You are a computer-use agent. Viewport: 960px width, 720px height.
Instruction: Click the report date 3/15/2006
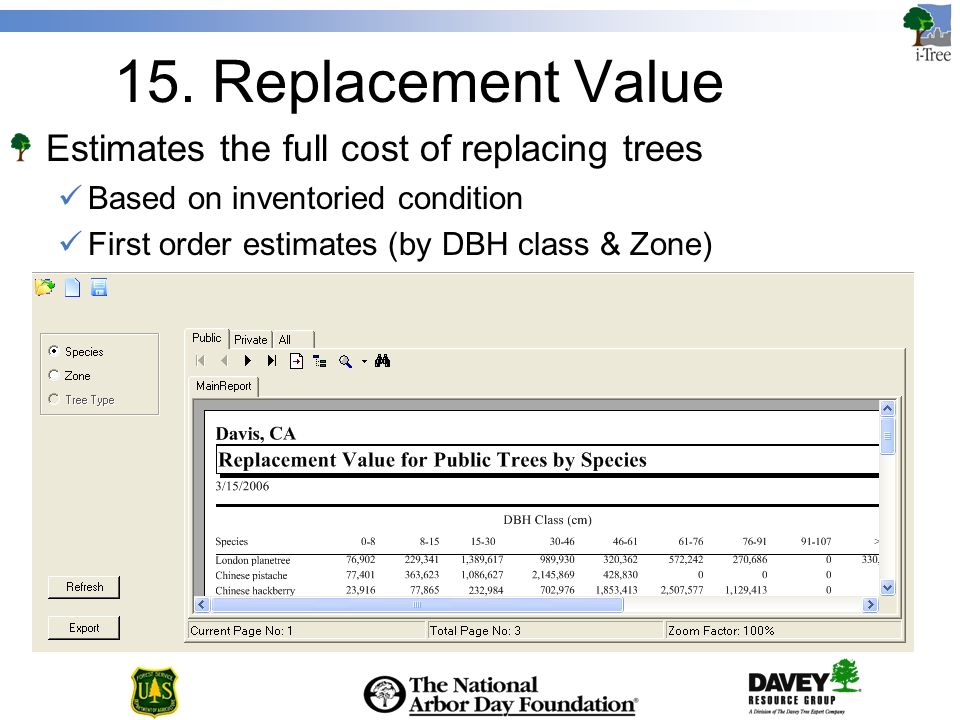[242, 486]
